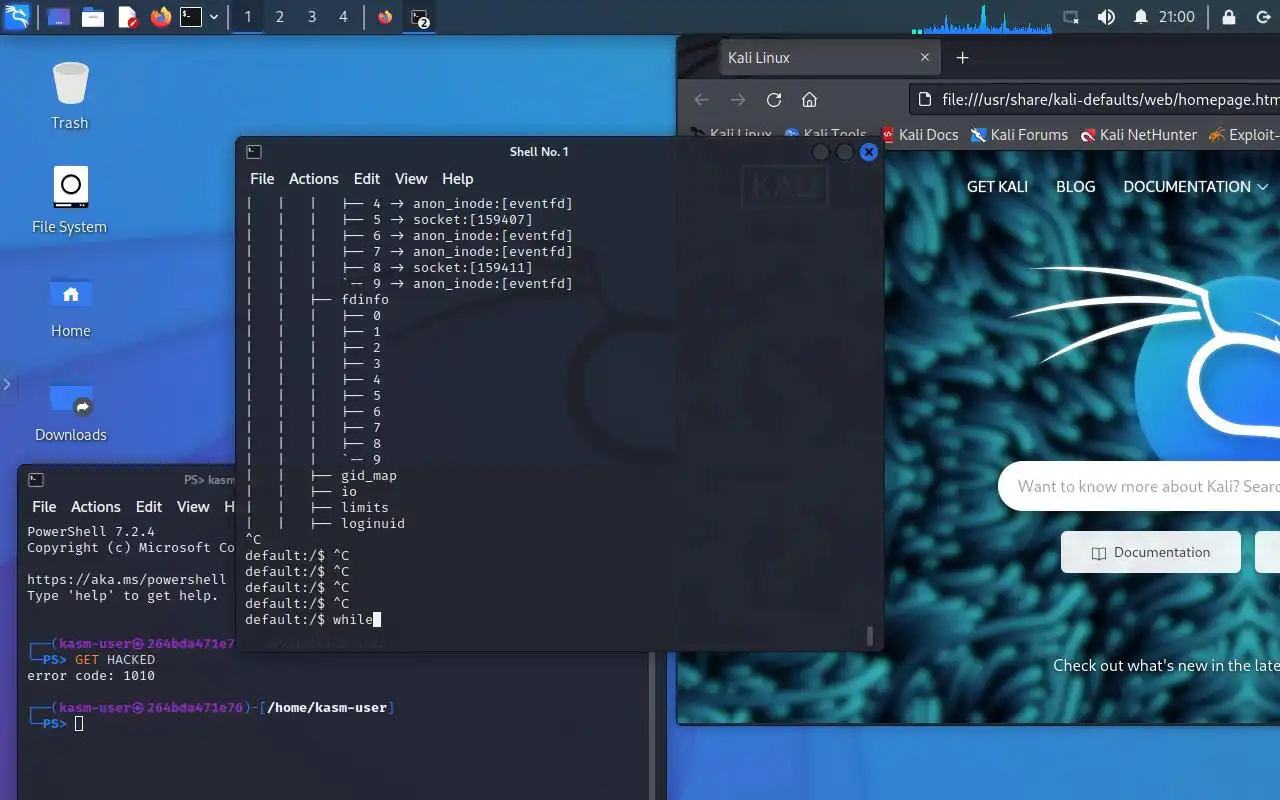The height and width of the screenshot is (800, 1280).
Task: Click the Documentation button on Kali homepage
Action: click(1151, 552)
